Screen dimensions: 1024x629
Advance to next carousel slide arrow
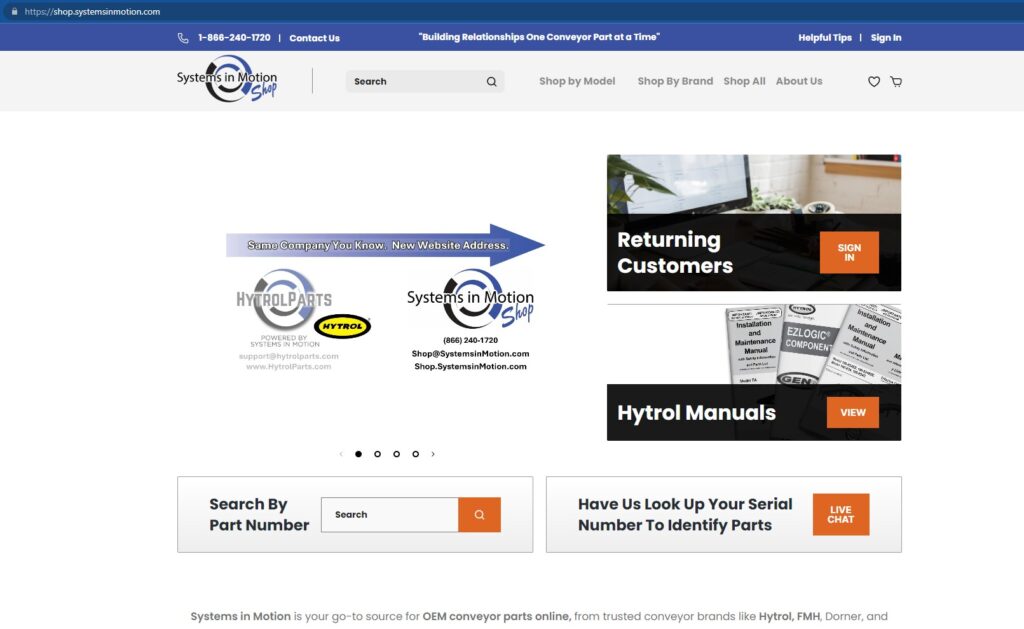pos(433,454)
